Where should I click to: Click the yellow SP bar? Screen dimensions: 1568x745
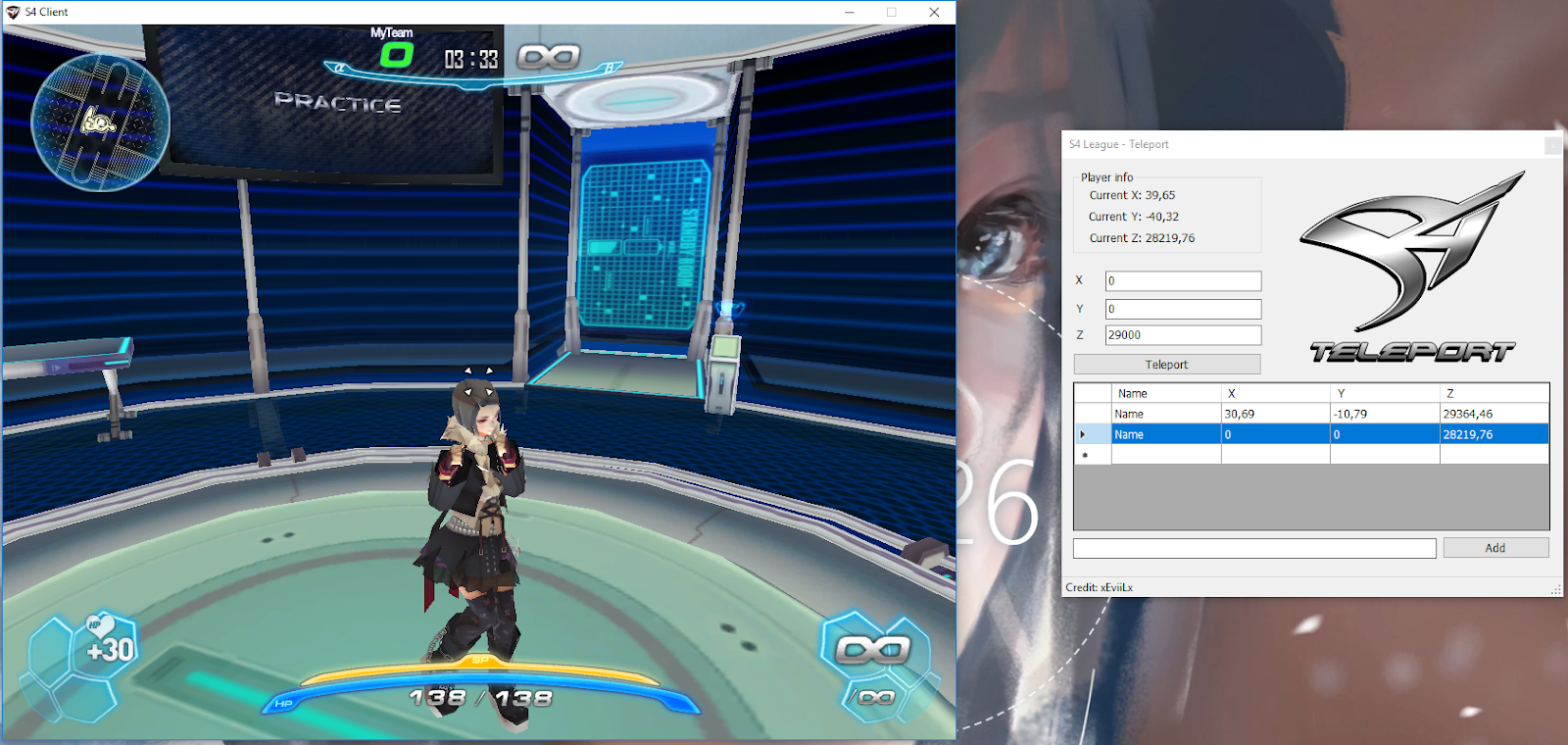click(x=480, y=671)
